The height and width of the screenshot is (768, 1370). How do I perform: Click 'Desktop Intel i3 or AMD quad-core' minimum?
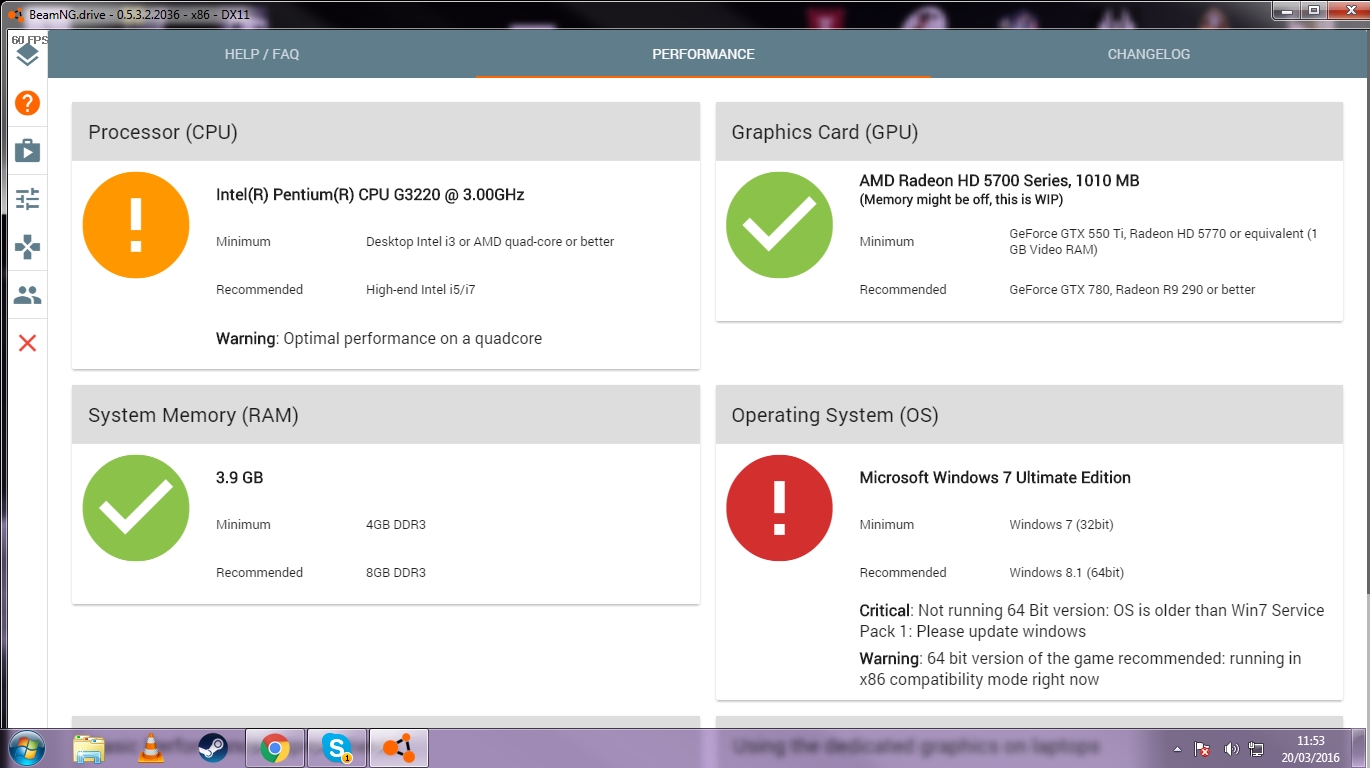[x=490, y=242]
